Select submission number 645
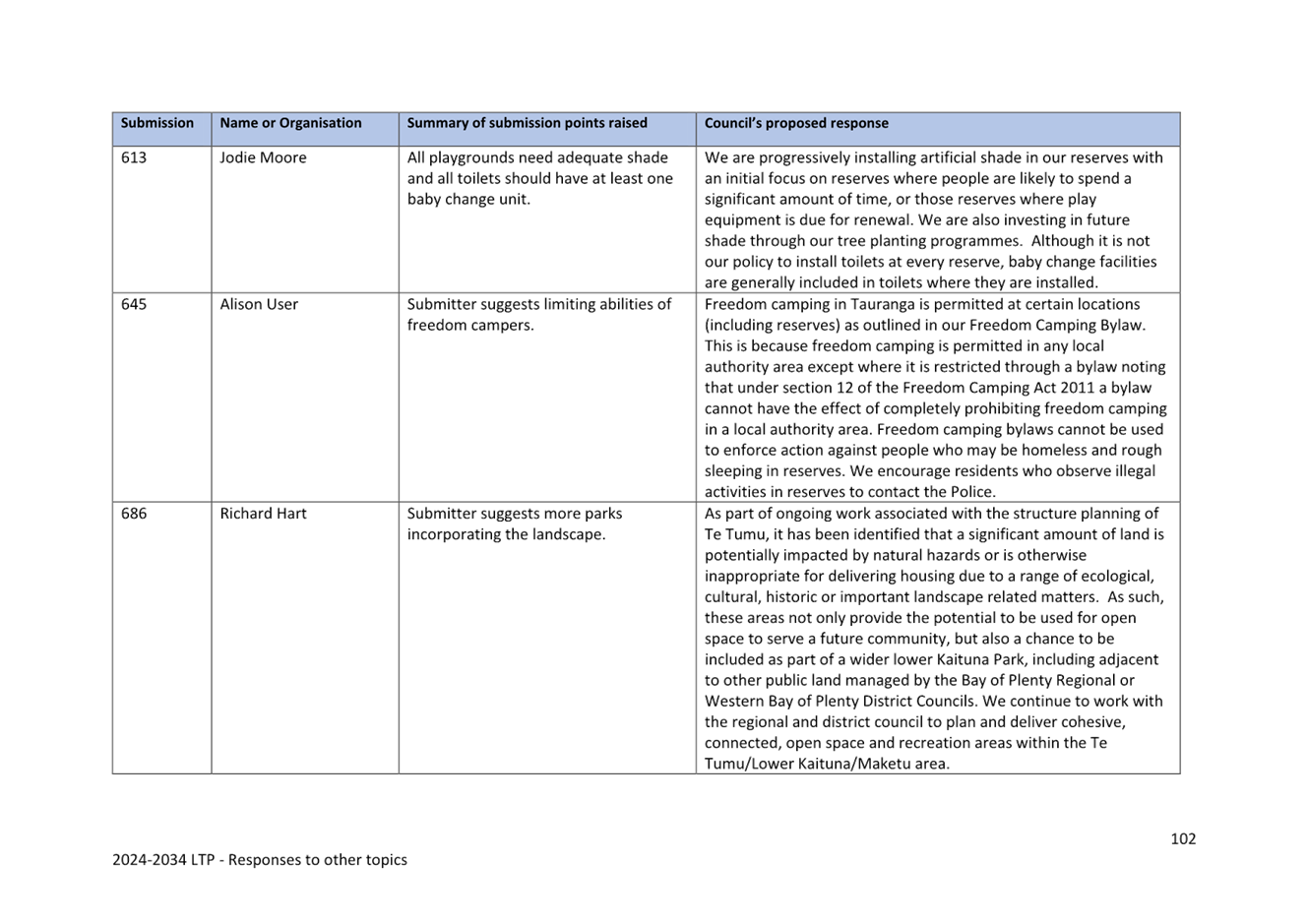The width and height of the screenshot is (1307, 924). 133,304
